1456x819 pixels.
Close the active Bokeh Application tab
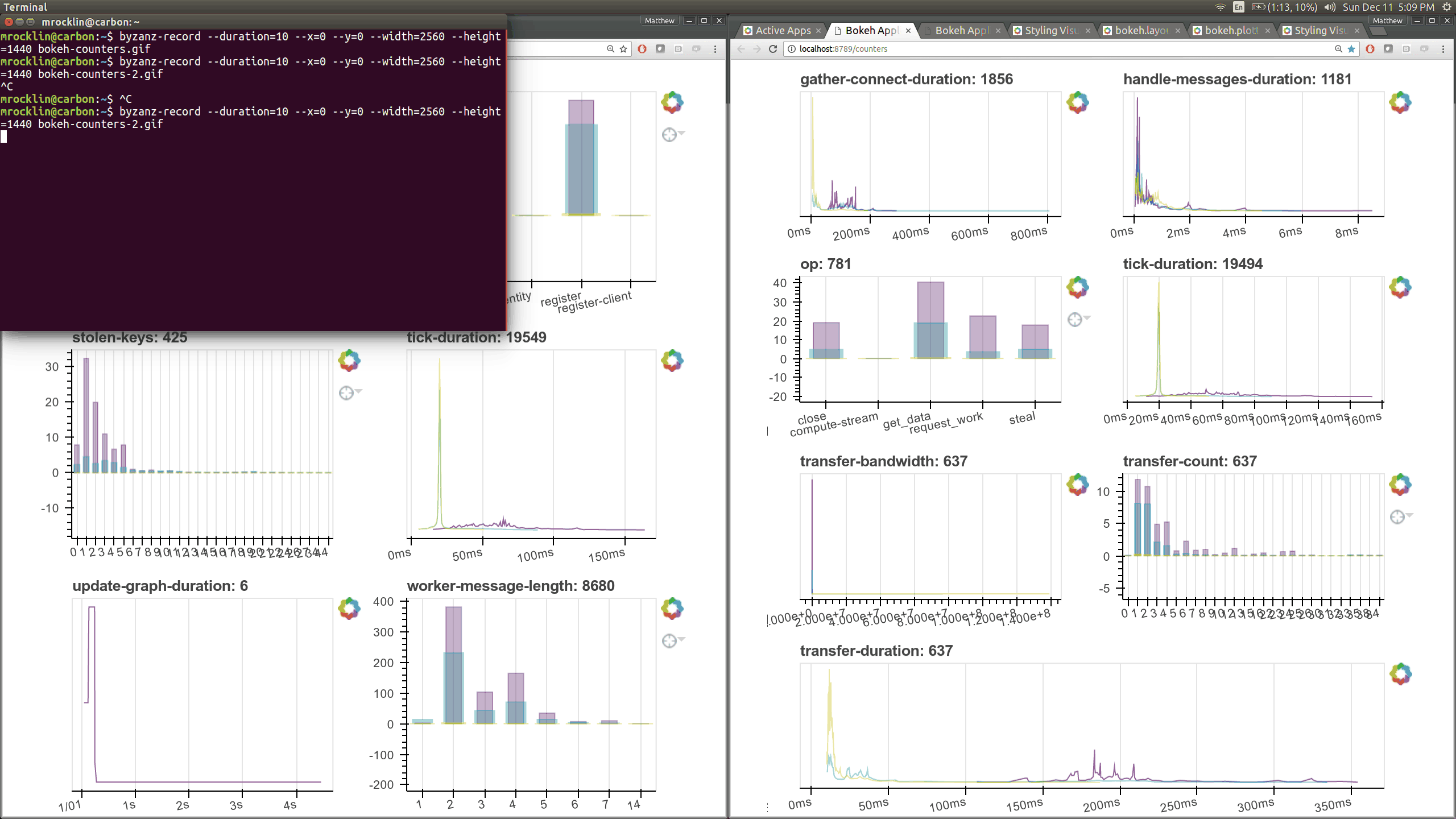(x=908, y=31)
